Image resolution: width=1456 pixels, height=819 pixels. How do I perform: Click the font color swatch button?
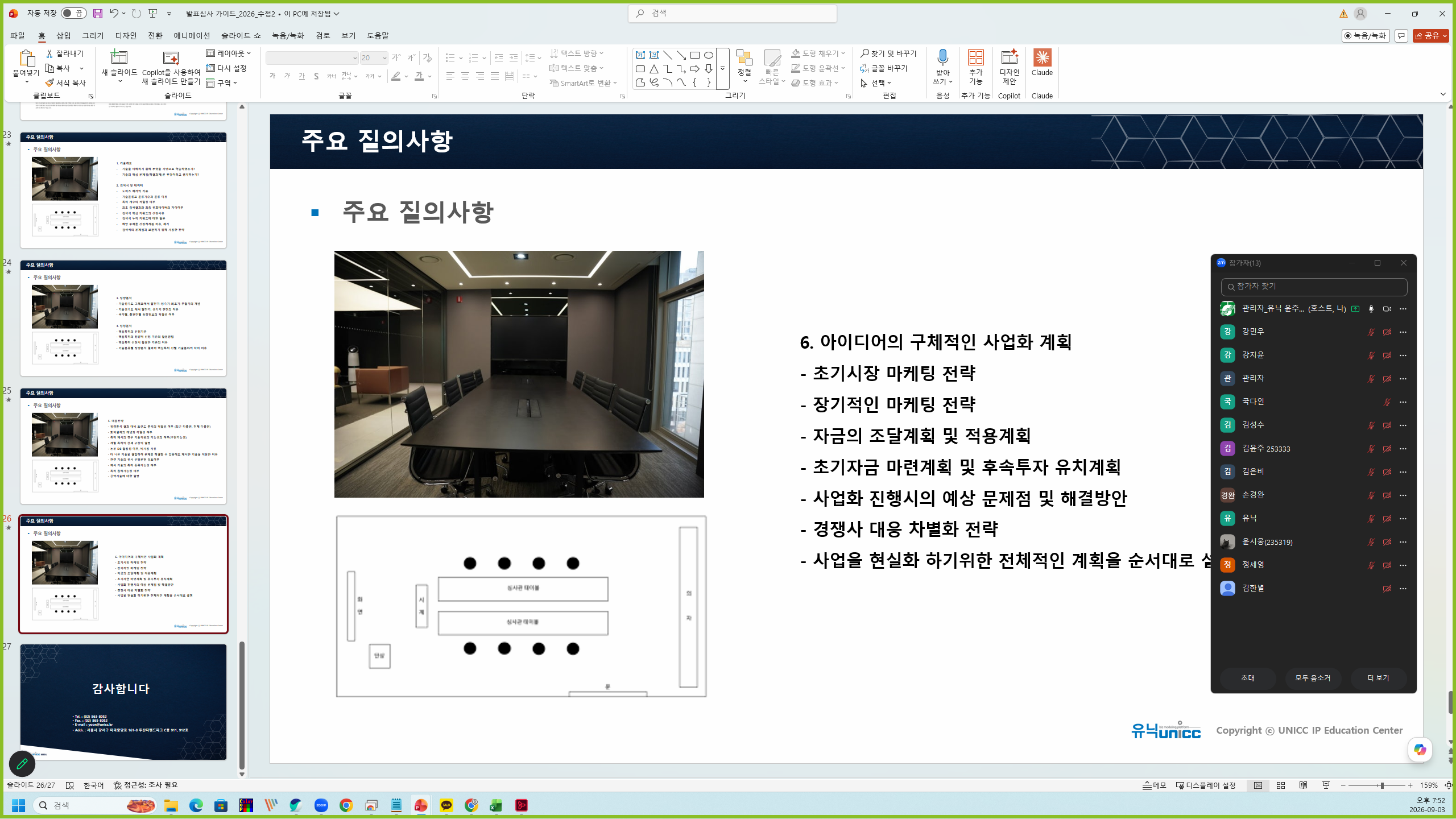[419, 76]
